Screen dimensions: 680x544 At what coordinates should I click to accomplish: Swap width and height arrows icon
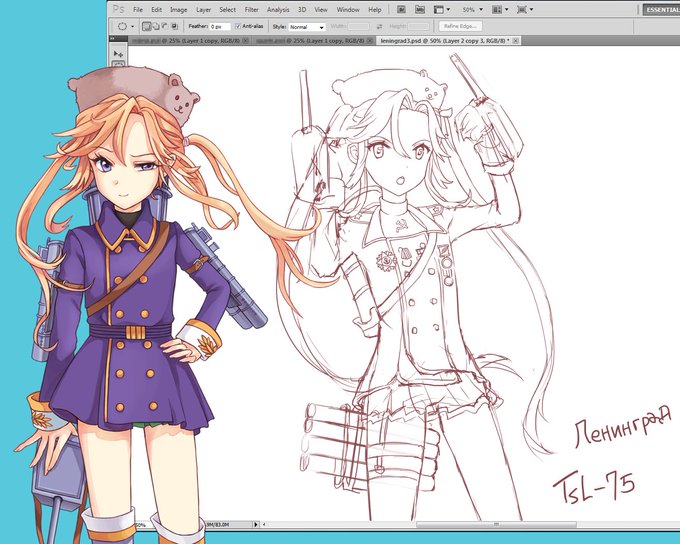379,27
